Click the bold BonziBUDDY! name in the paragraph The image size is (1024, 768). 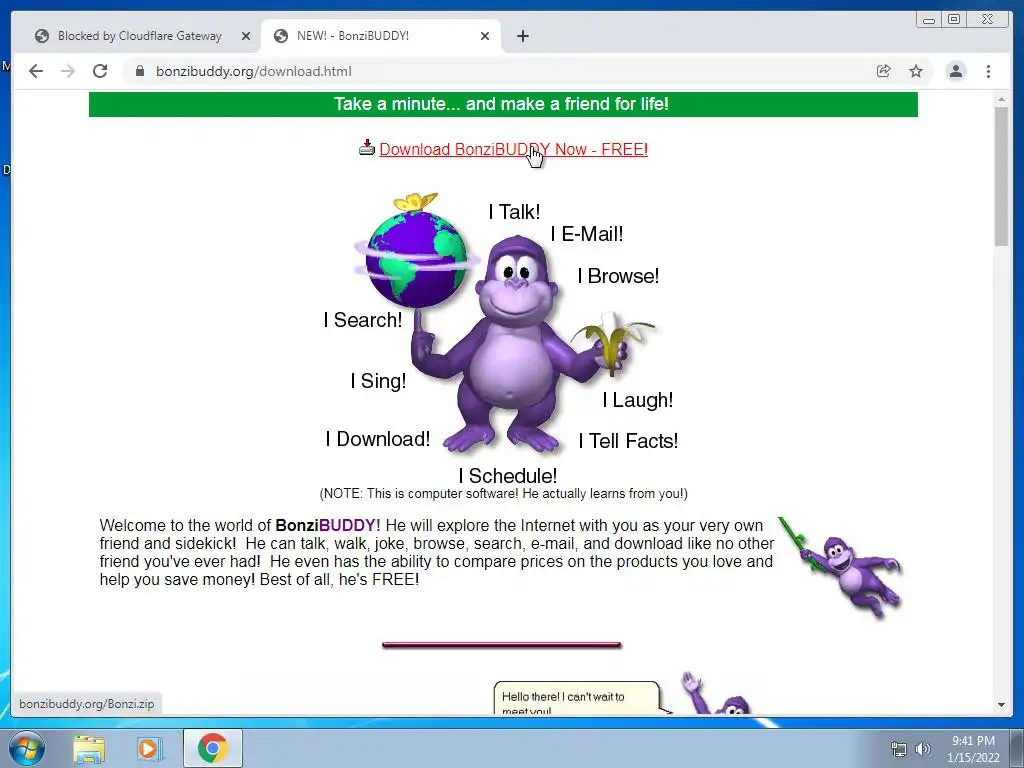tap(328, 526)
